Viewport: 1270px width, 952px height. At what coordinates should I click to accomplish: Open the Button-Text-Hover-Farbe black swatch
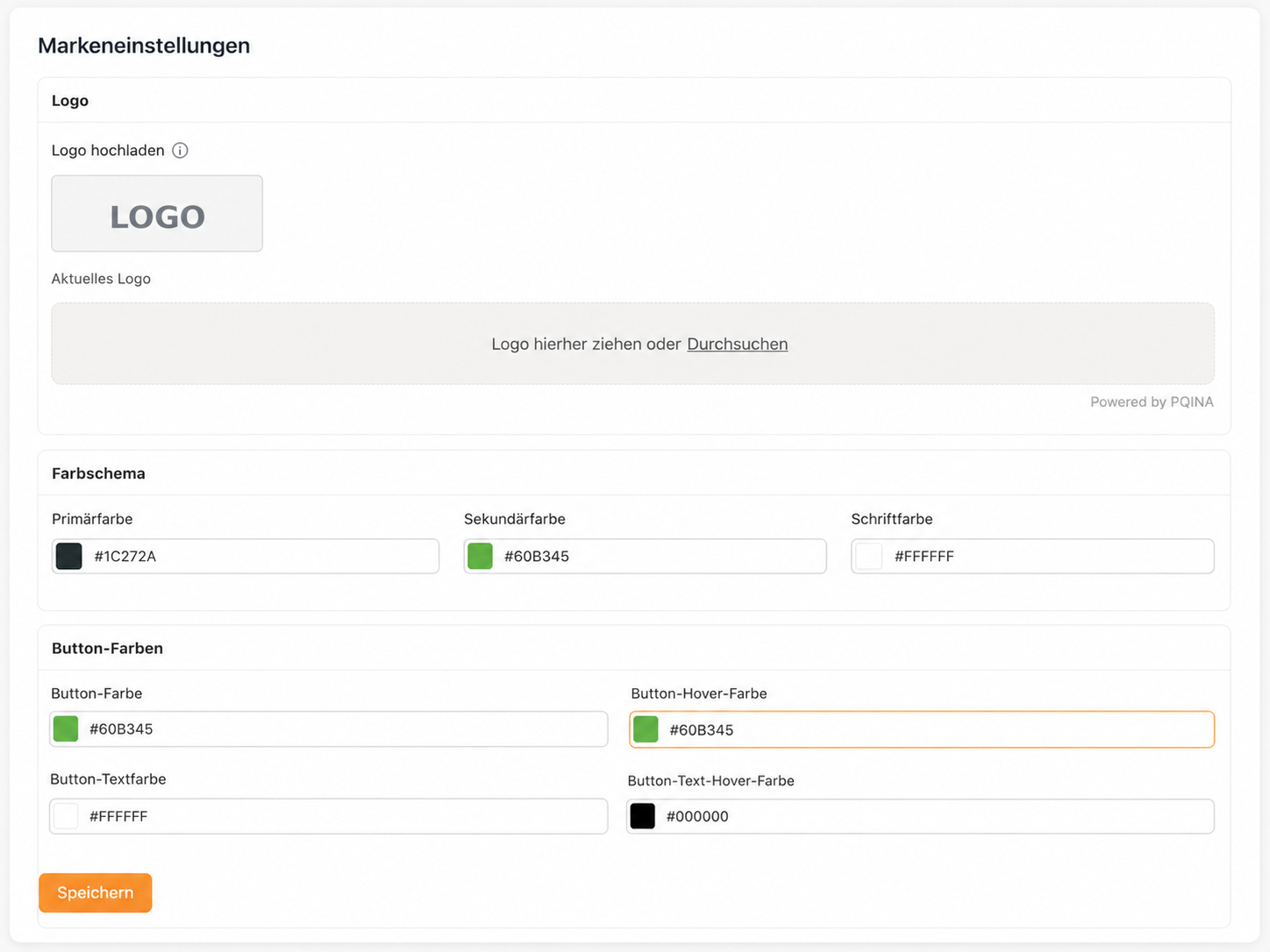tap(643, 816)
